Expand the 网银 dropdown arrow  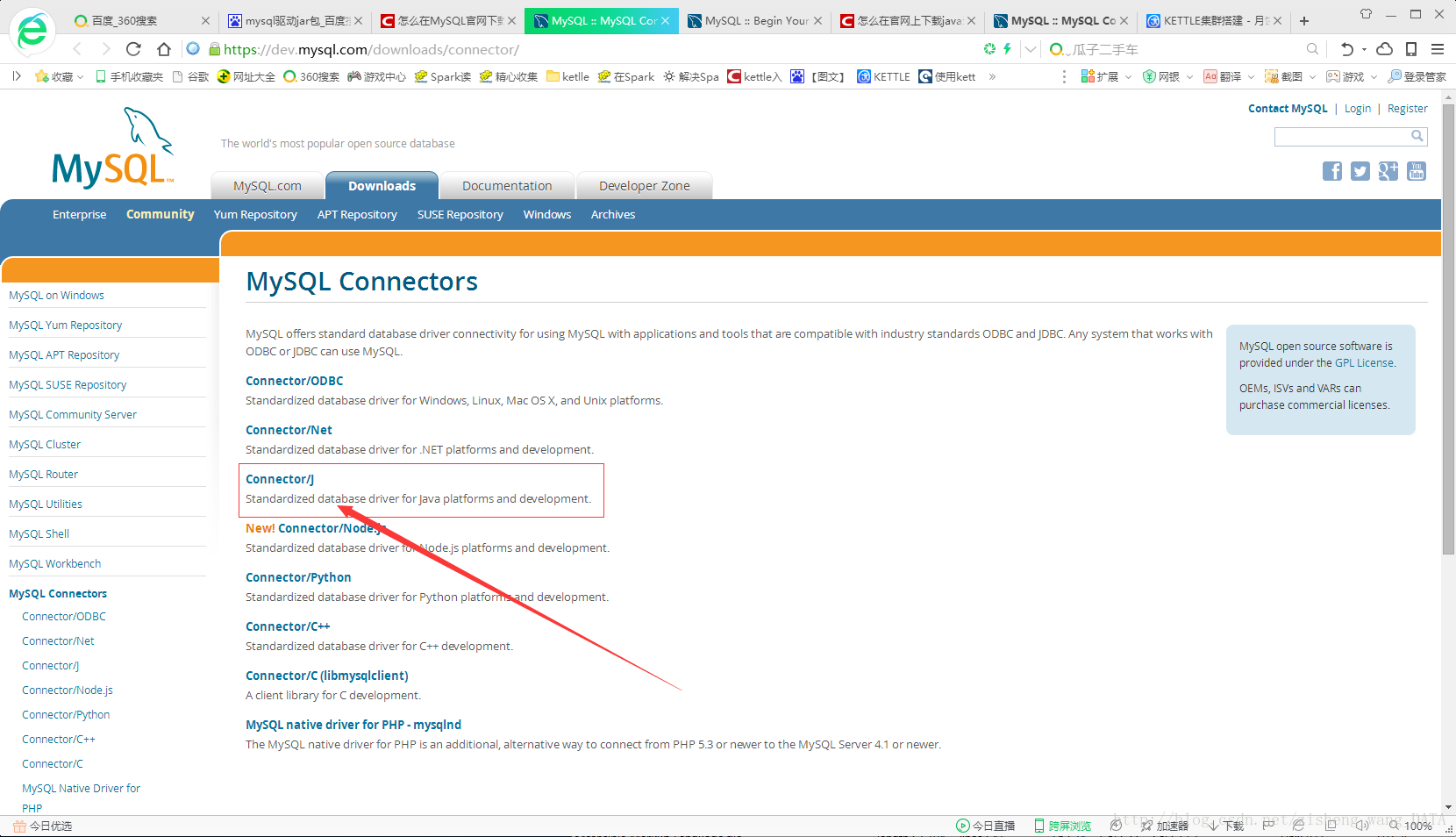[x=1189, y=76]
